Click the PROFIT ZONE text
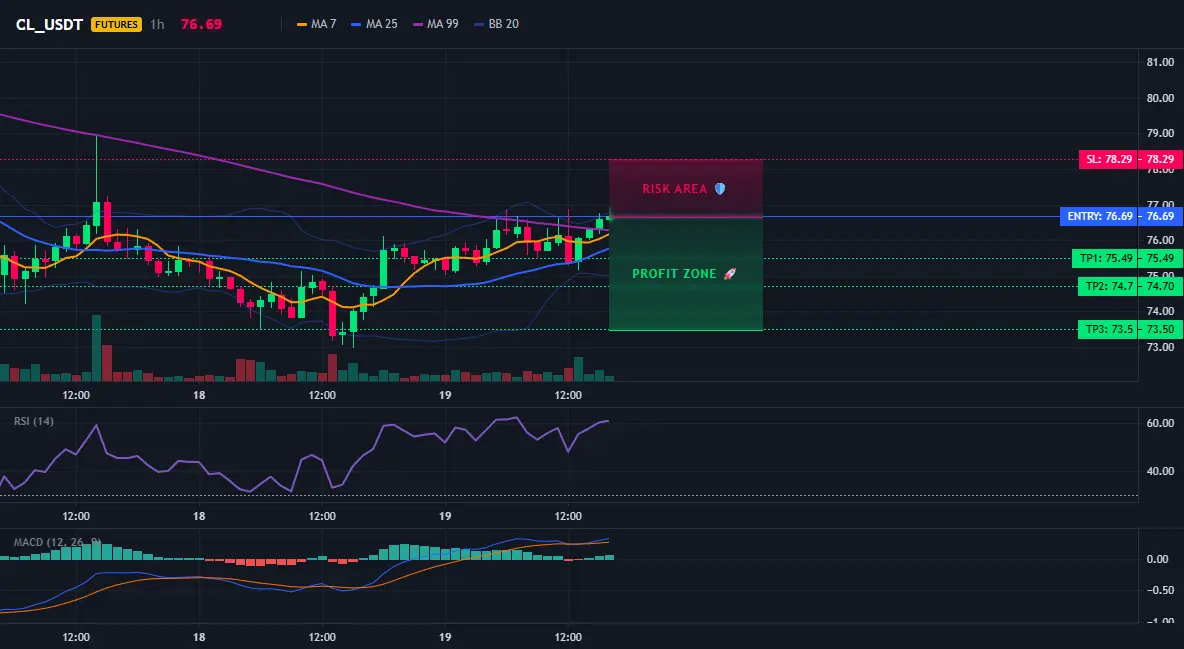Viewport: 1184px width, 649px height. point(674,274)
